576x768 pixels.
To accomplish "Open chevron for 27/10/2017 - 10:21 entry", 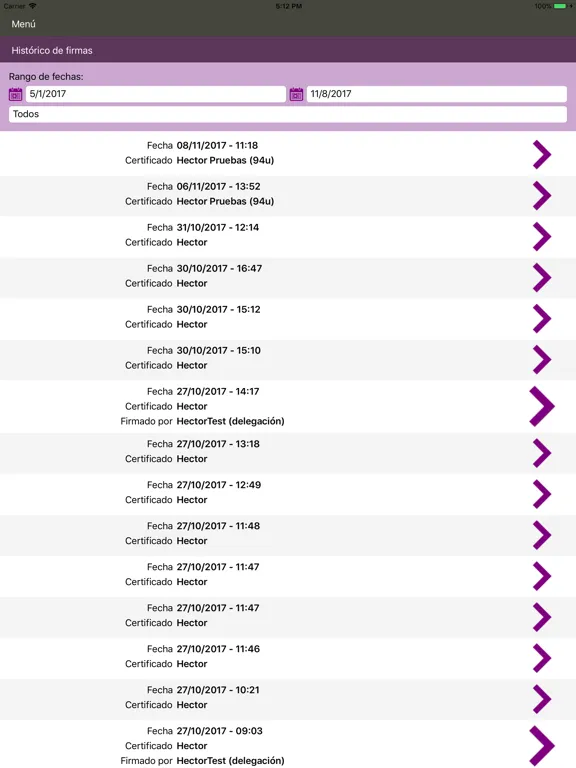I will (542, 699).
